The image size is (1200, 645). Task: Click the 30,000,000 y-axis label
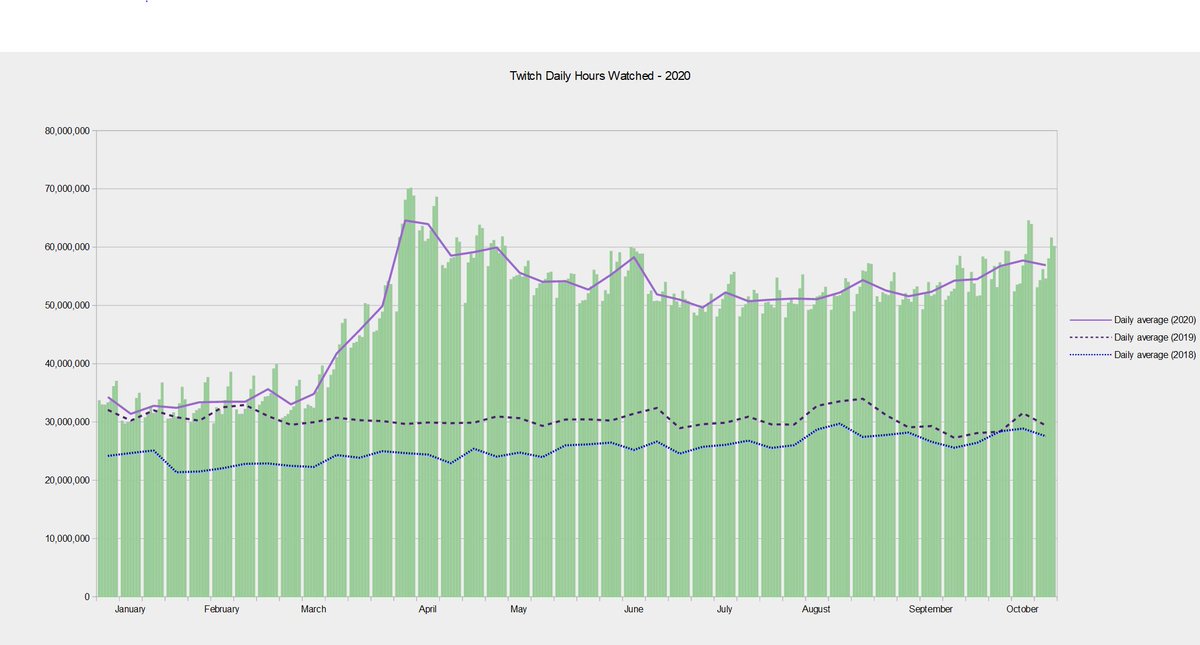coord(66,422)
